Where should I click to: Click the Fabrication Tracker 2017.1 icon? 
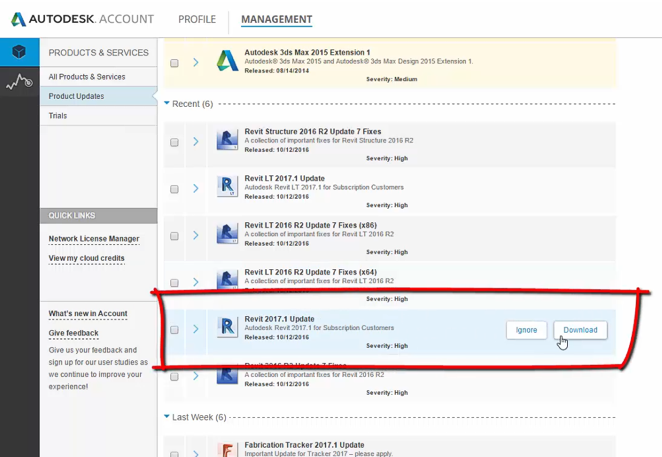pos(227,450)
